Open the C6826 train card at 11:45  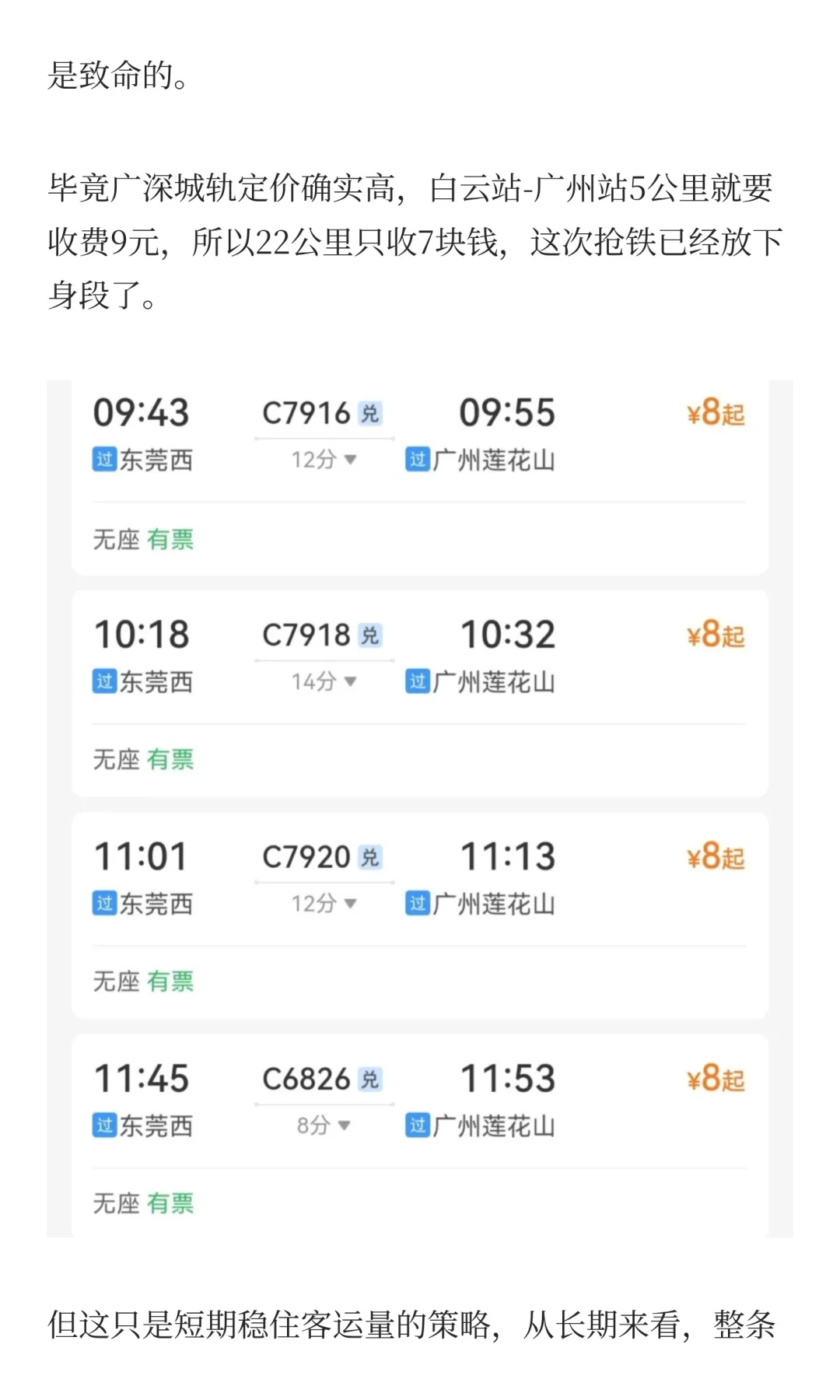[420, 1135]
